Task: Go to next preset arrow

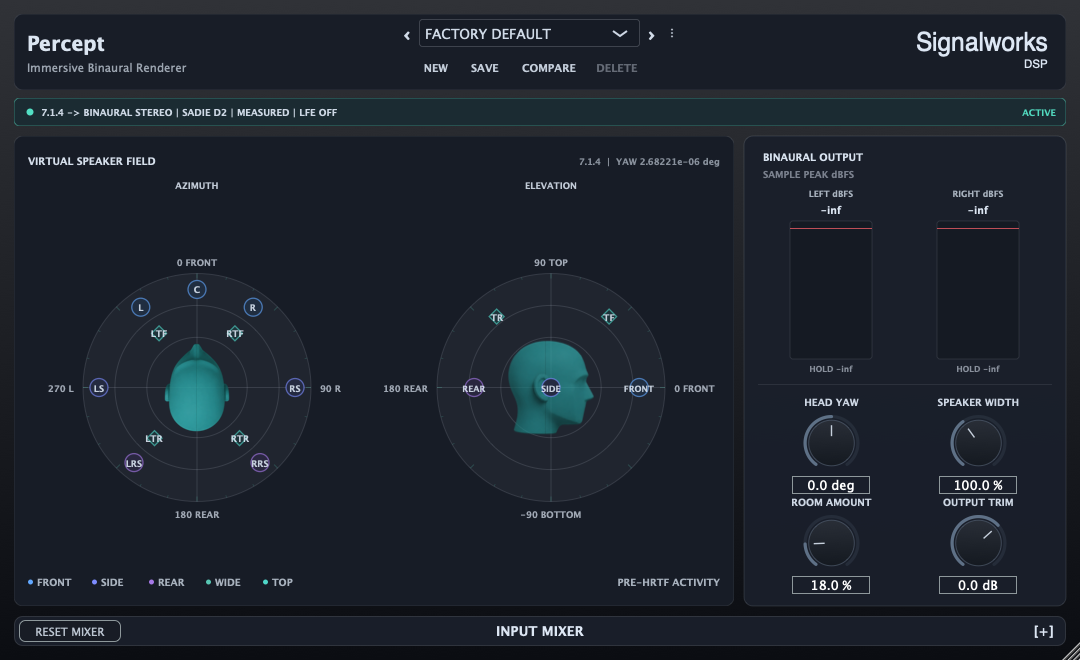Action: pyautogui.click(x=651, y=35)
